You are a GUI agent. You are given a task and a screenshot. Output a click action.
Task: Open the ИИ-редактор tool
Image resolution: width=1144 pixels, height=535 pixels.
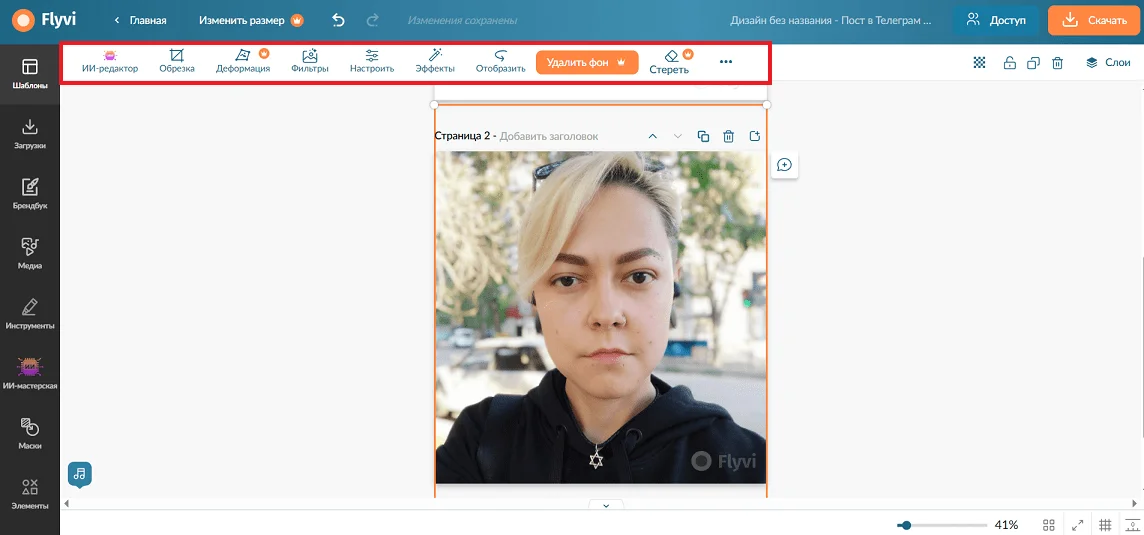pyautogui.click(x=110, y=61)
